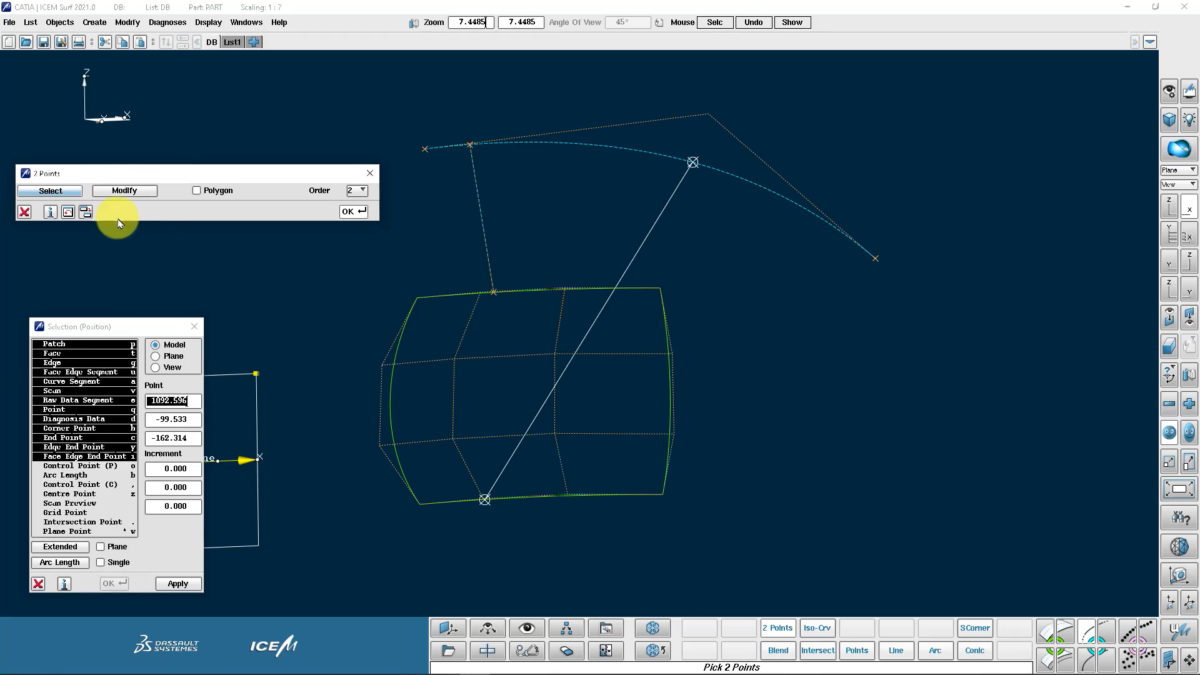Image resolution: width=1200 pixels, height=675 pixels.
Task: Select the Grid Point list entry
Action: [x=85, y=513]
